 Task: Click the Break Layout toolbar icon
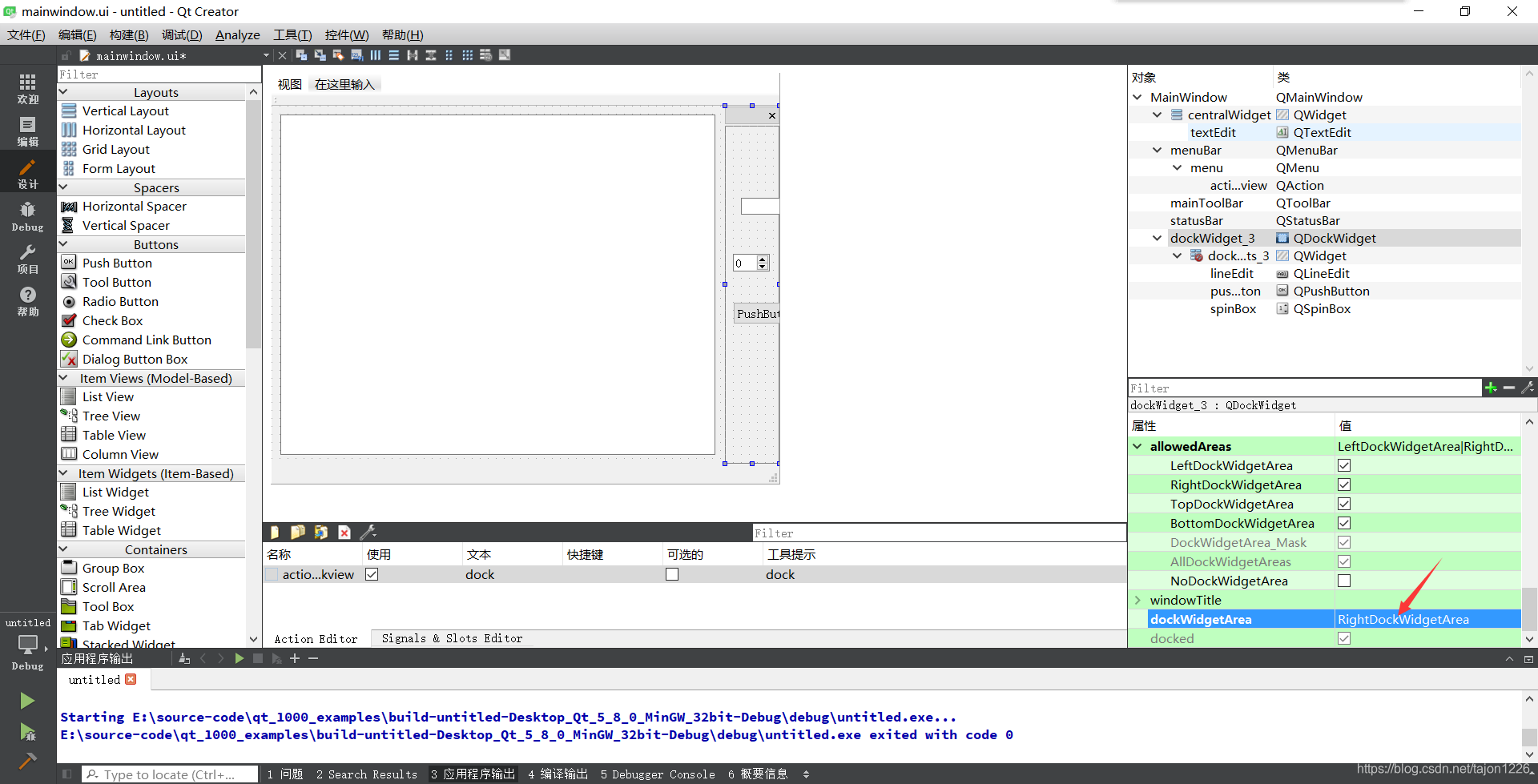coord(486,54)
